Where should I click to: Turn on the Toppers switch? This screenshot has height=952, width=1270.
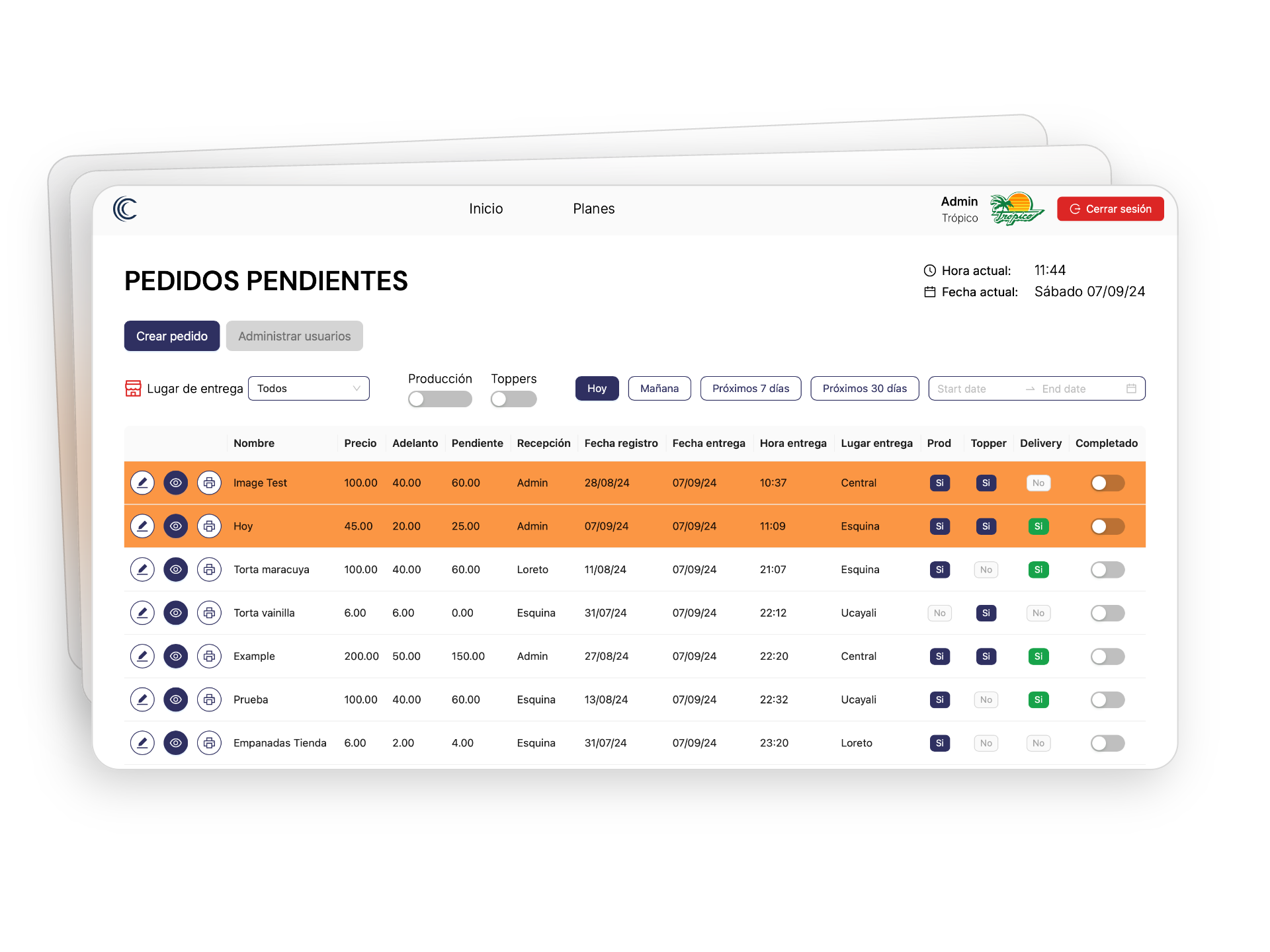click(513, 399)
